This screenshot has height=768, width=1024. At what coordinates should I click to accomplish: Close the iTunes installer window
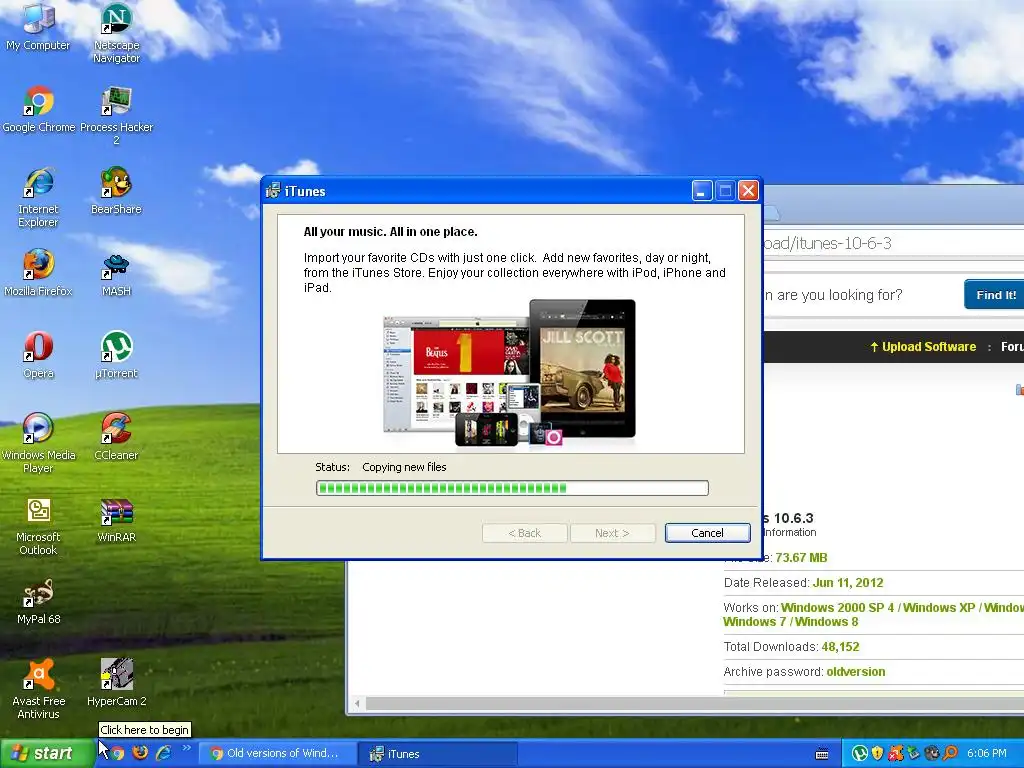(748, 191)
